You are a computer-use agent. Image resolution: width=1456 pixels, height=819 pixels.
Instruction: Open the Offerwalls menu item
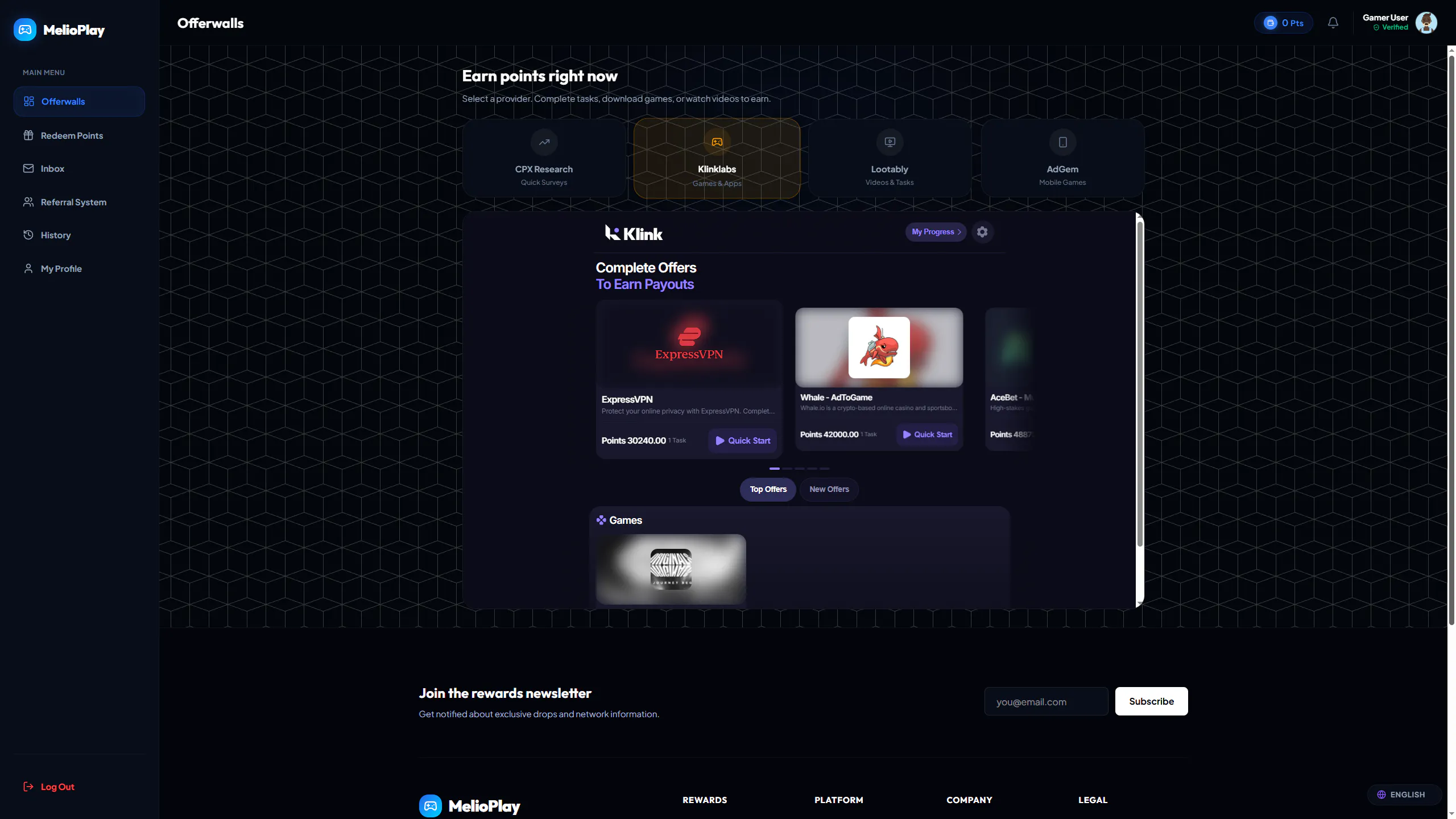point(79,101)
